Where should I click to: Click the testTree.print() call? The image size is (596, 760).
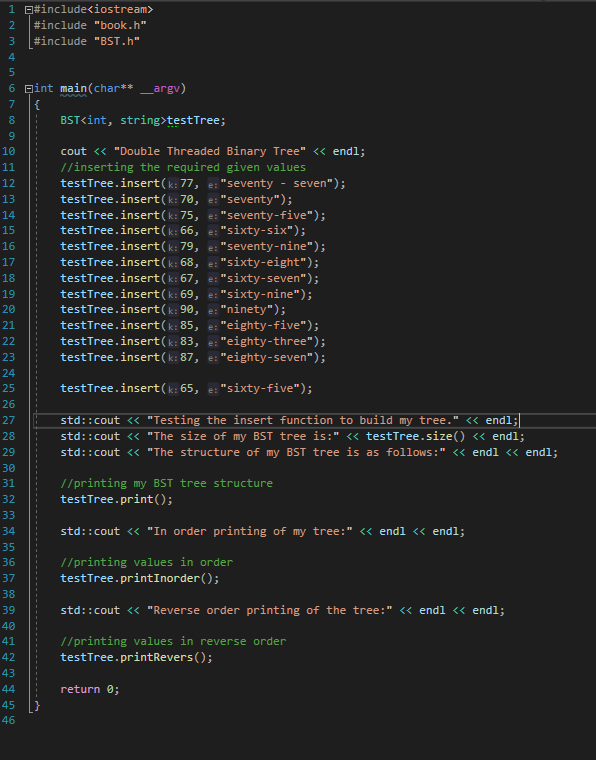116,499
